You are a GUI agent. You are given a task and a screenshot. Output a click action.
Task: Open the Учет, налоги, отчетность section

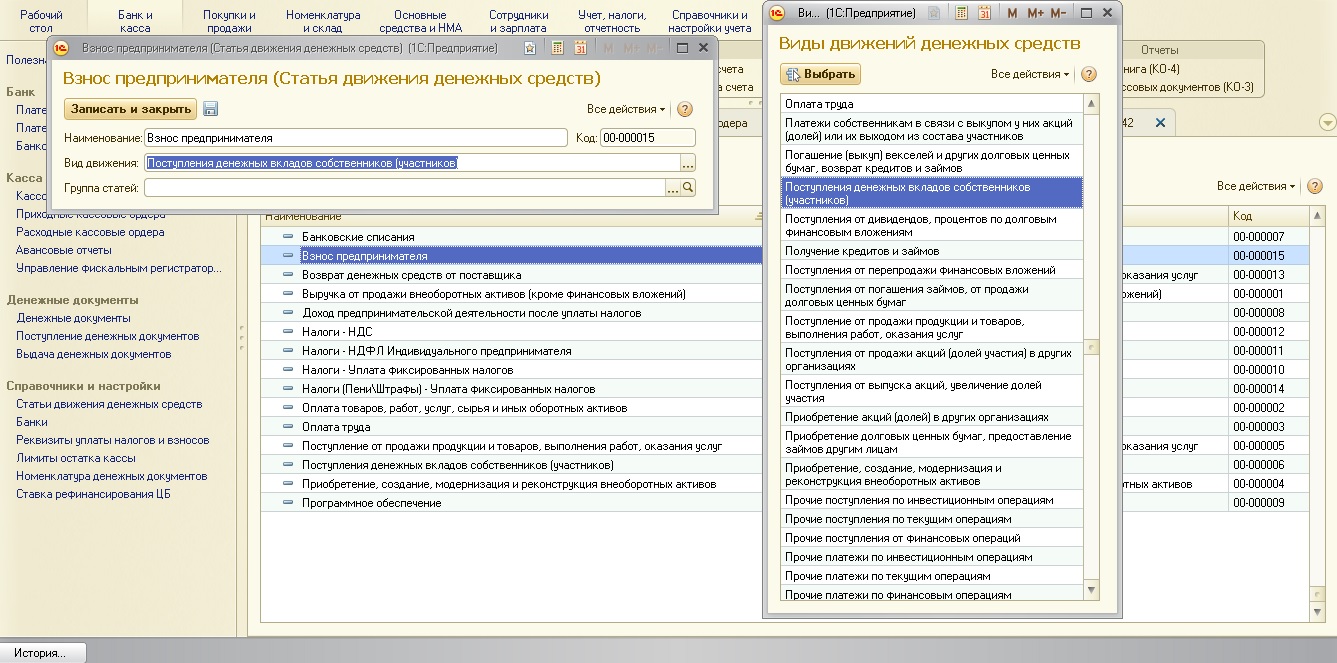pos(612,22)
